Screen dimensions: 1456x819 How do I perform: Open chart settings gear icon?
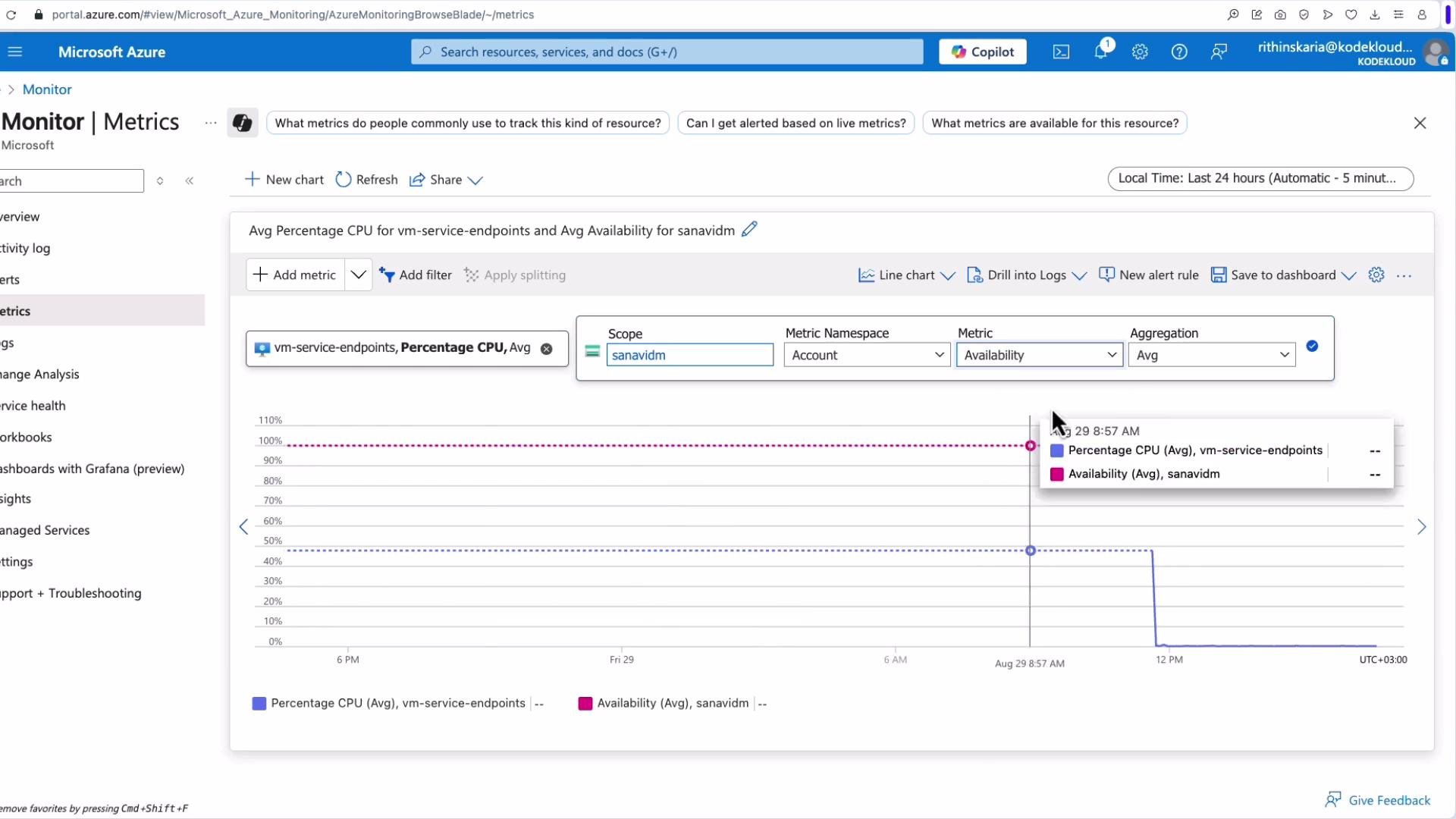(1376, 275)
